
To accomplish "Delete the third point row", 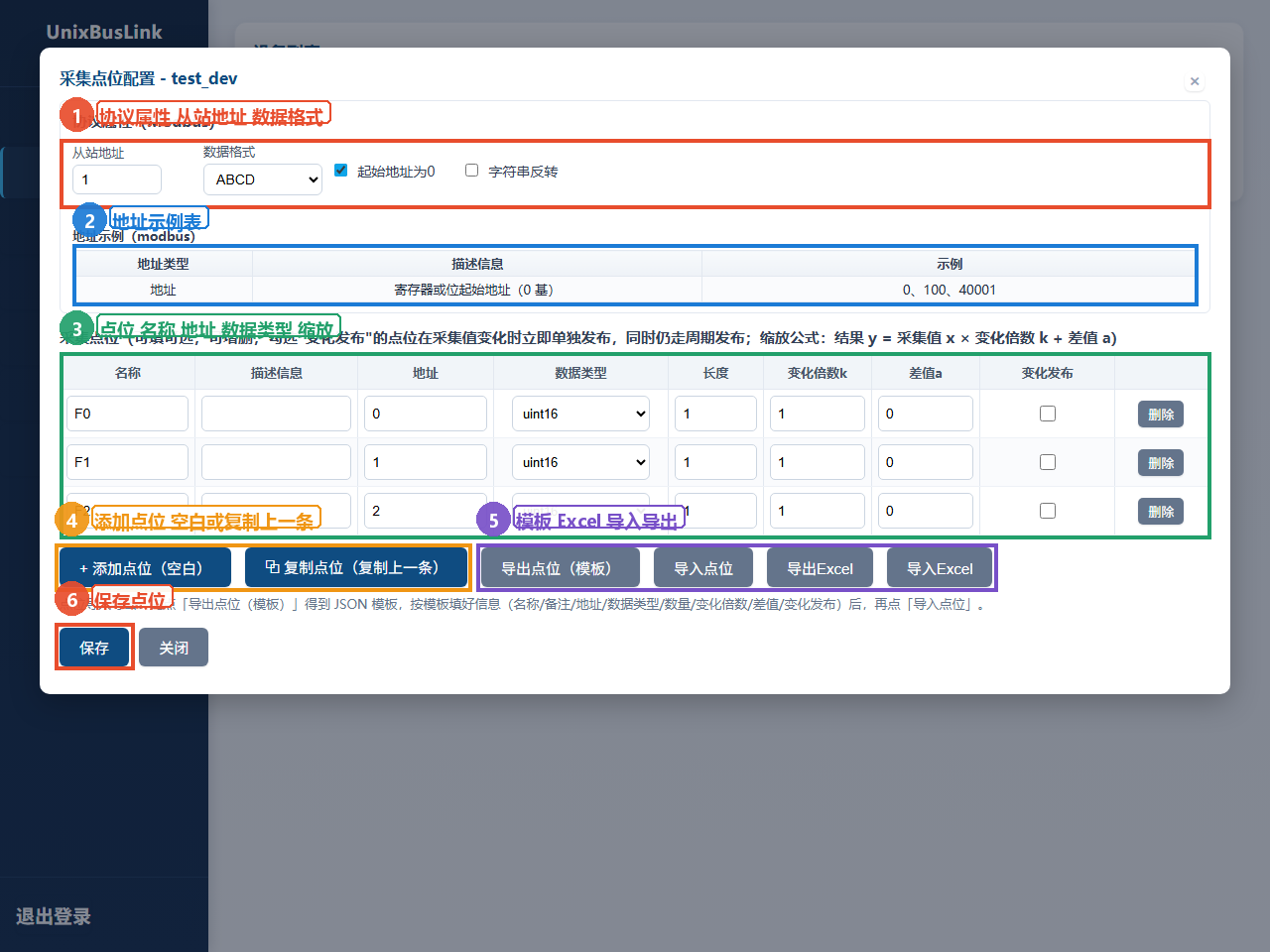I will [1161, 512].
